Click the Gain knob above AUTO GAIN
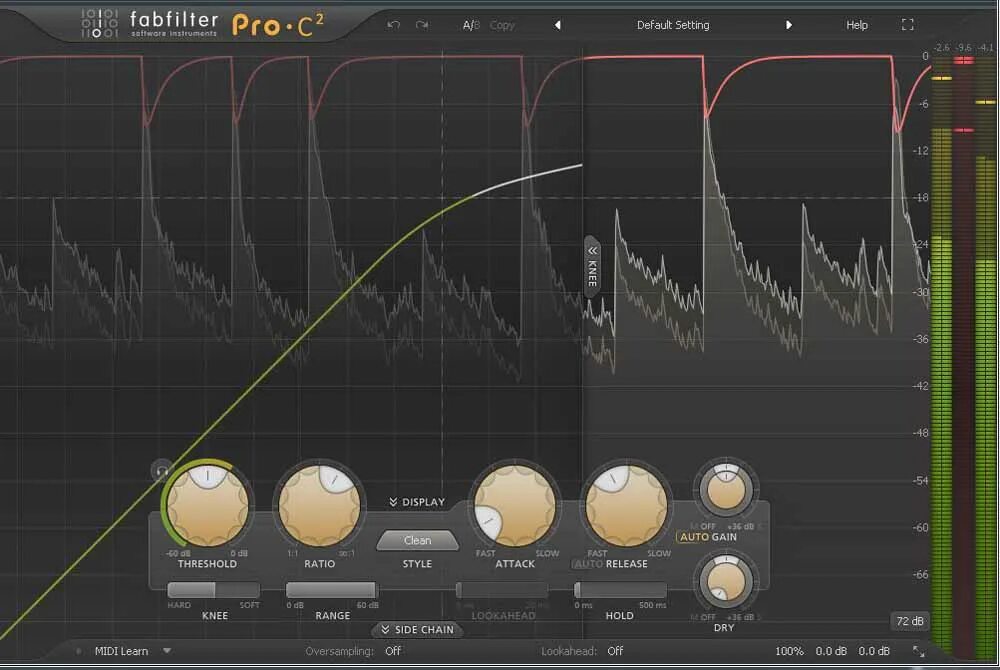Screen dimensions: 1000x670 pos(725,490)
